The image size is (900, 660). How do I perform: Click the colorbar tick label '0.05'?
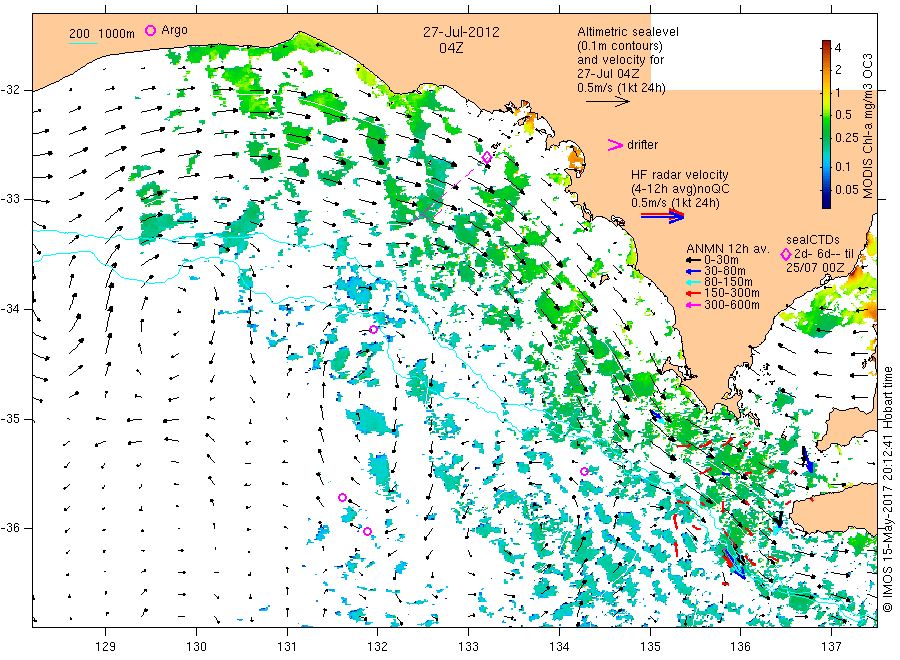[847, 190]
